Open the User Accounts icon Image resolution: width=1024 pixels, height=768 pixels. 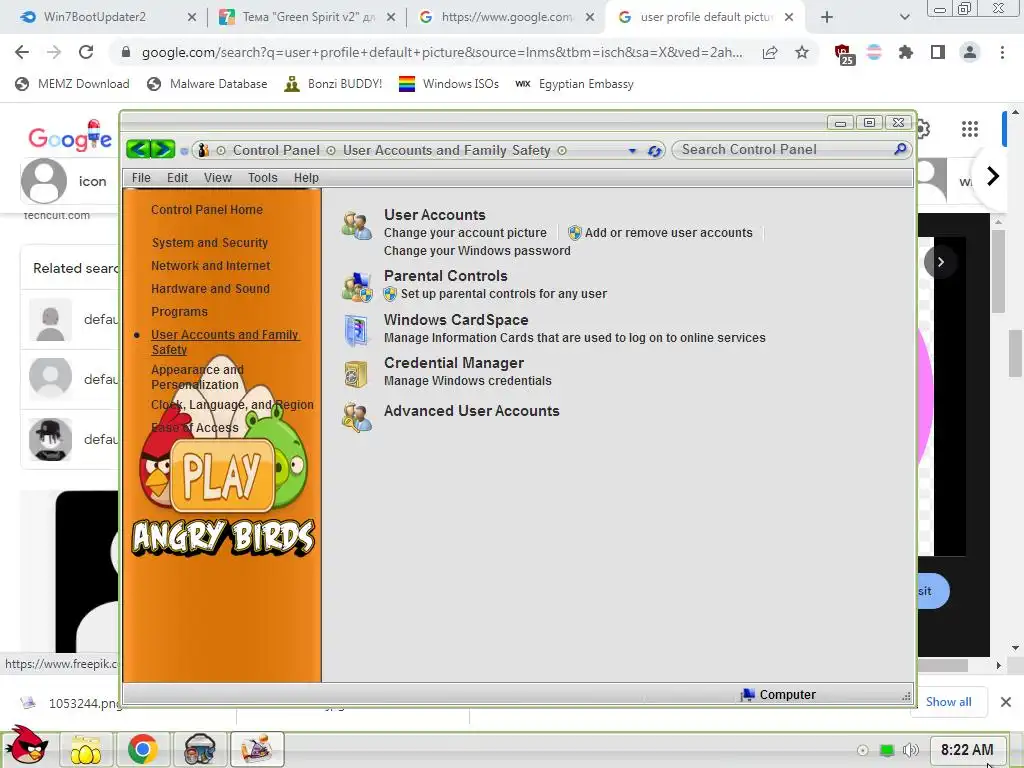tap(357, 225)
